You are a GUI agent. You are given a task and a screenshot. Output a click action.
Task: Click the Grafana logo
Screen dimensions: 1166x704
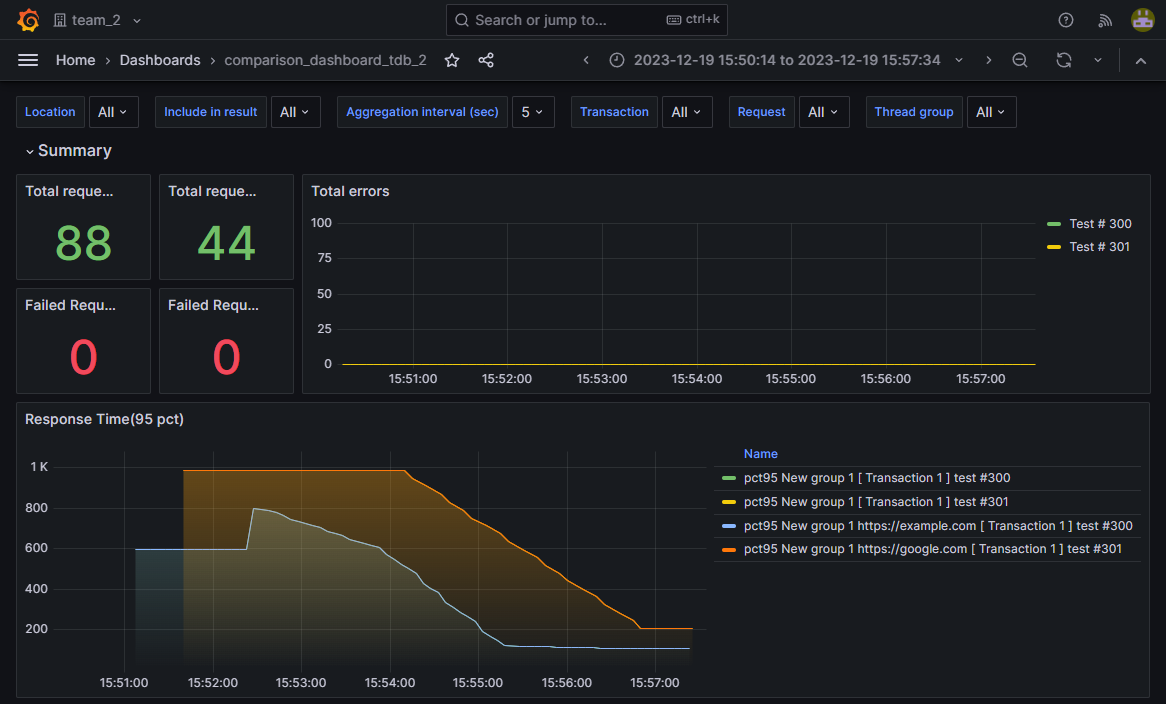coord(28,20)
